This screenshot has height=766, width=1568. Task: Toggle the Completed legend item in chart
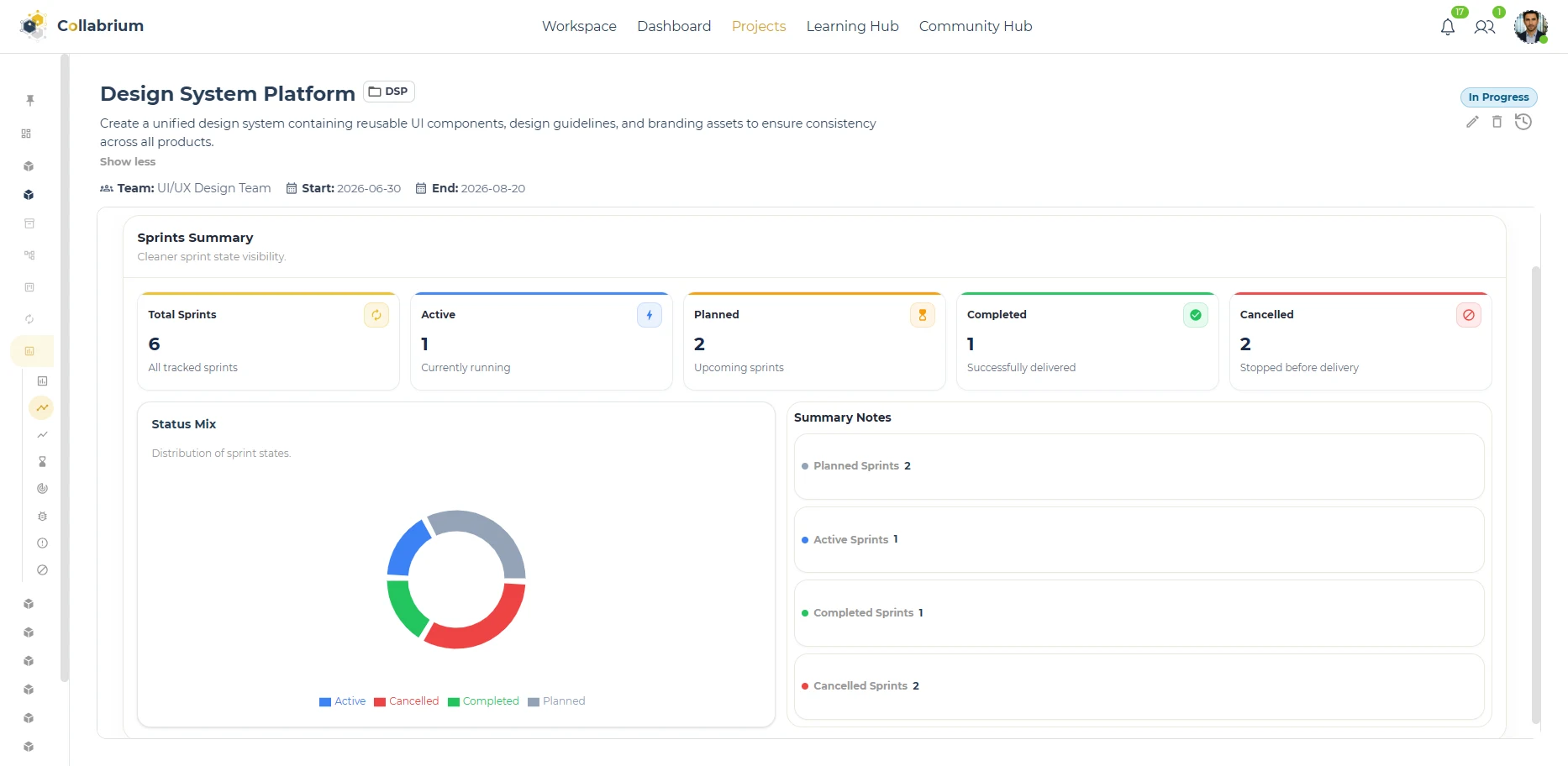coord(483,701)
